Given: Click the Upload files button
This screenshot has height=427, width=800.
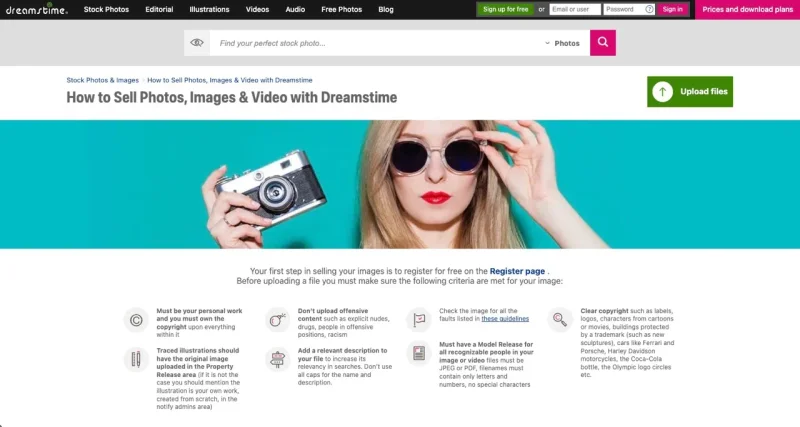Looking at the screenshot, I should click(690, 92).
